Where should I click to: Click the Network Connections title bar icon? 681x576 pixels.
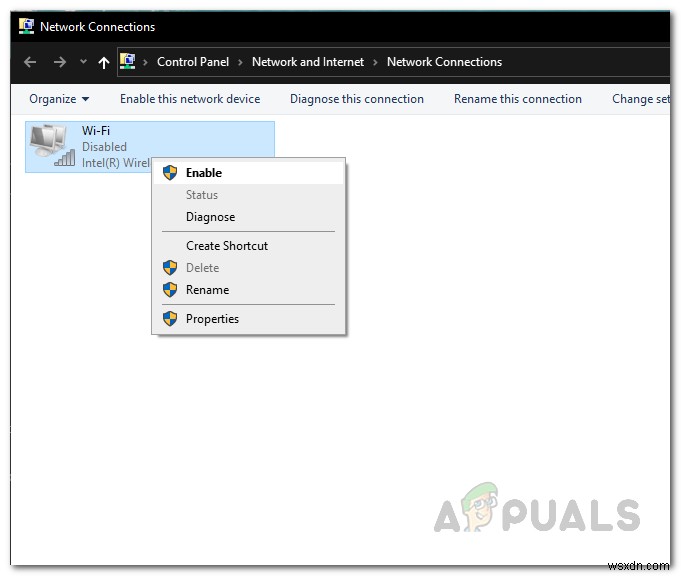point(26,26)
